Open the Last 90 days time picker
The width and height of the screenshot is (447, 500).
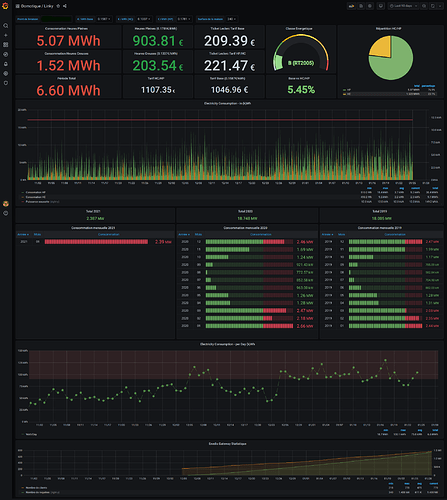403,6
